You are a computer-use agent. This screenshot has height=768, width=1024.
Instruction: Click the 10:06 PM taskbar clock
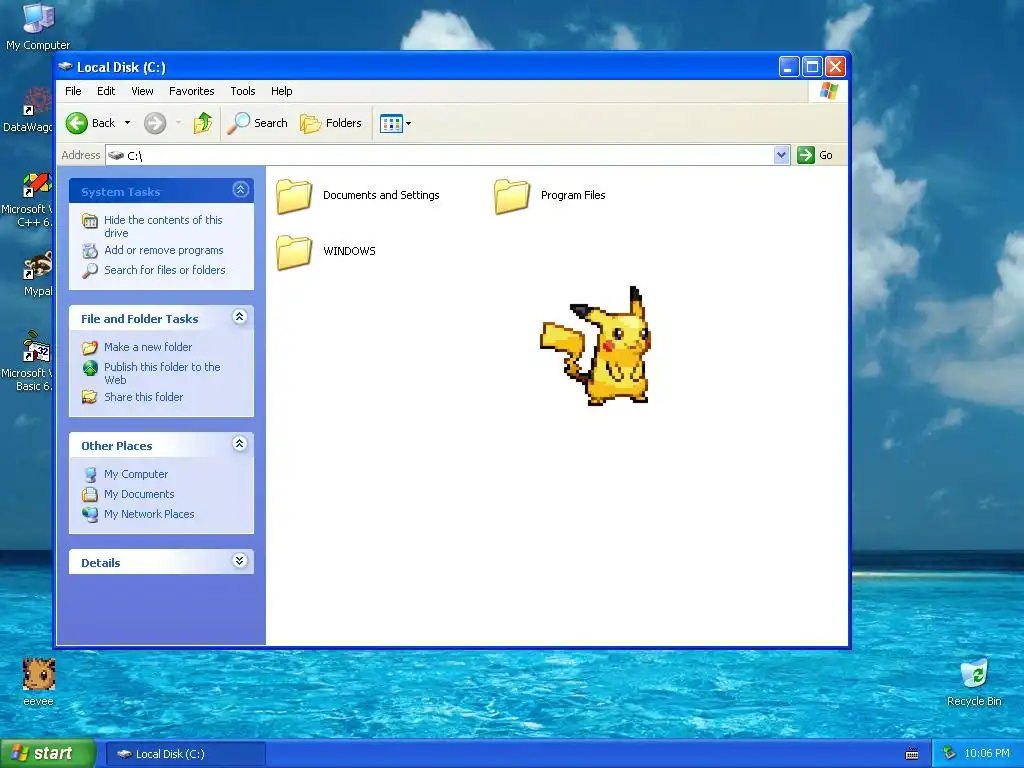[987, 754]
